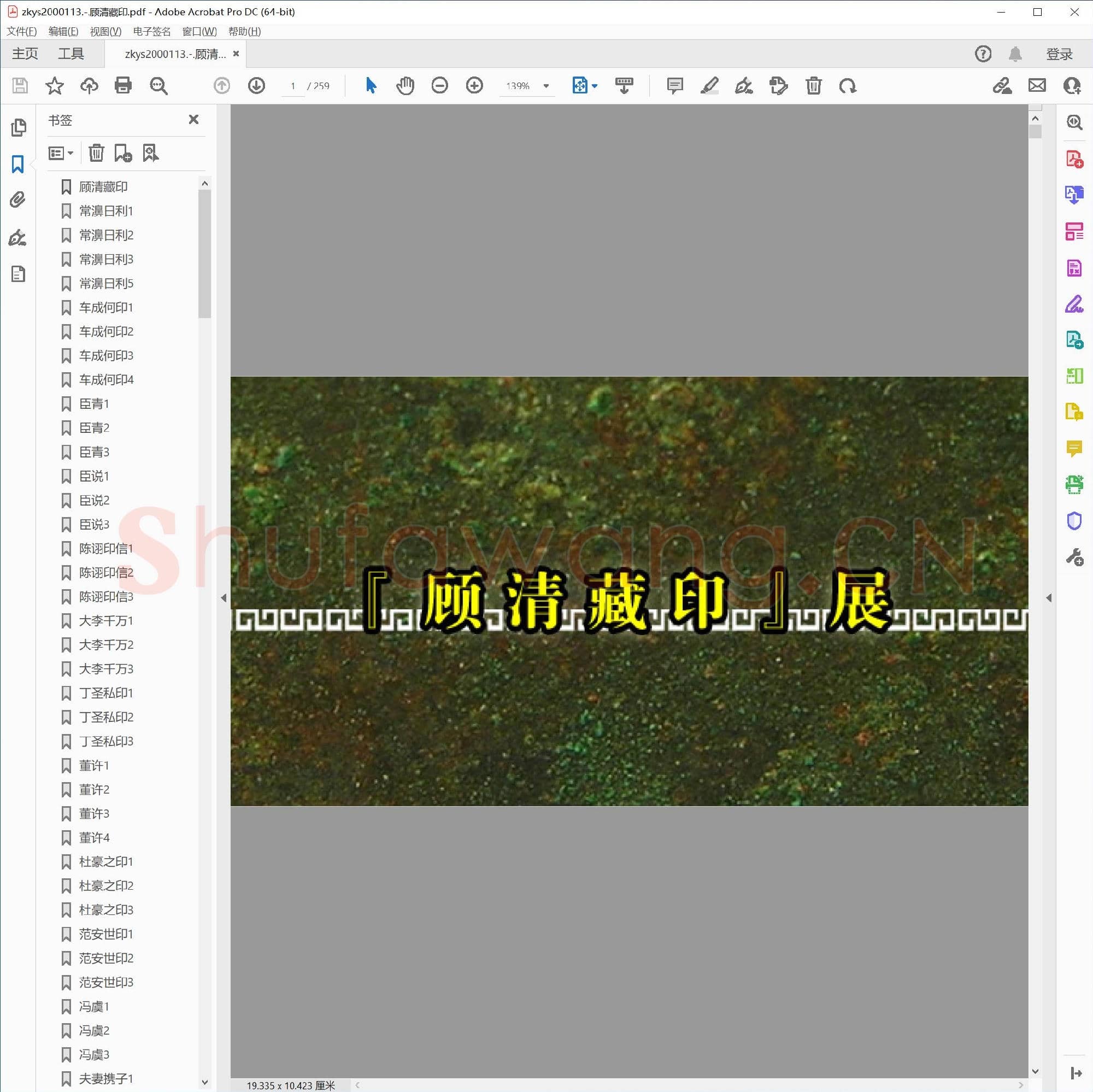
Task: Delete the selected bookmark with trash icon
Action: tap(96, 153)
